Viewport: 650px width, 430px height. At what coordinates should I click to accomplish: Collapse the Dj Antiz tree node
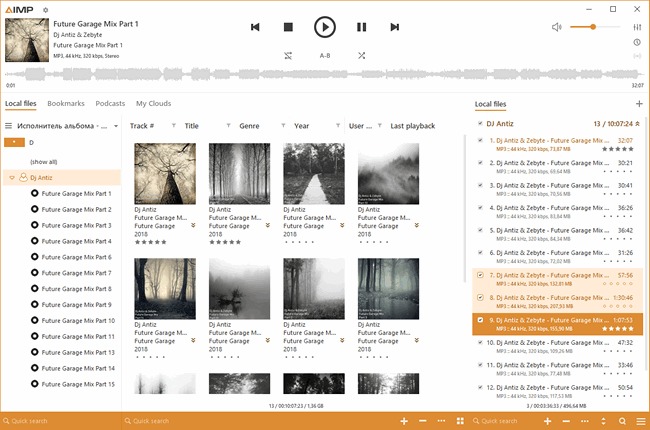click(12, 177)
